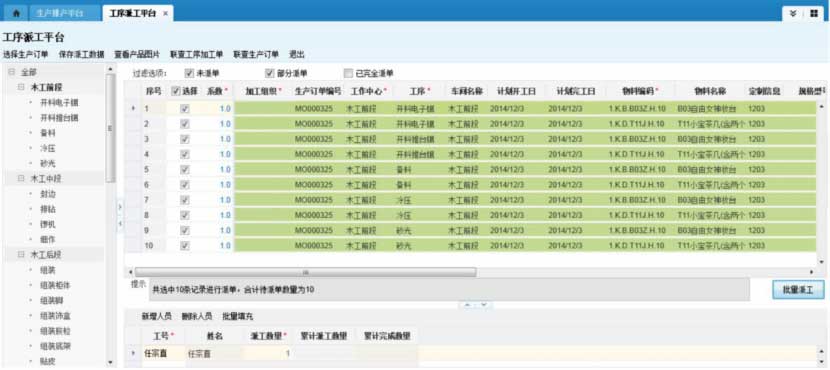The width and height of the screenshot is (830, 370).
Task: Select 组装柜体 in the tree
Action: (55, 285)
